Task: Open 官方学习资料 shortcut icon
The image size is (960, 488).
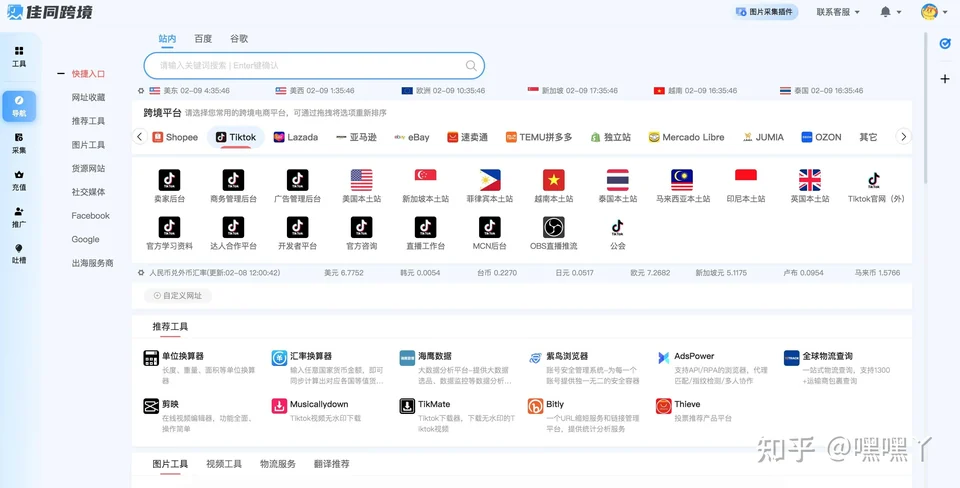Action: (x=170, y=227)
